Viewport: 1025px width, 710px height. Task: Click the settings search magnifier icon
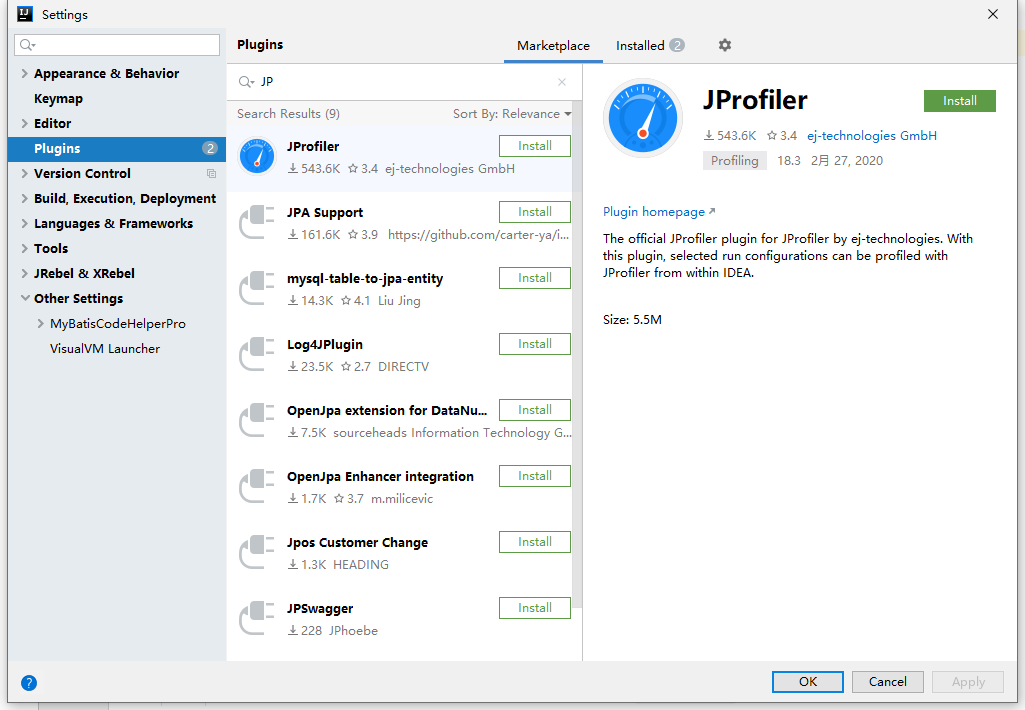[x=27, y=44]
